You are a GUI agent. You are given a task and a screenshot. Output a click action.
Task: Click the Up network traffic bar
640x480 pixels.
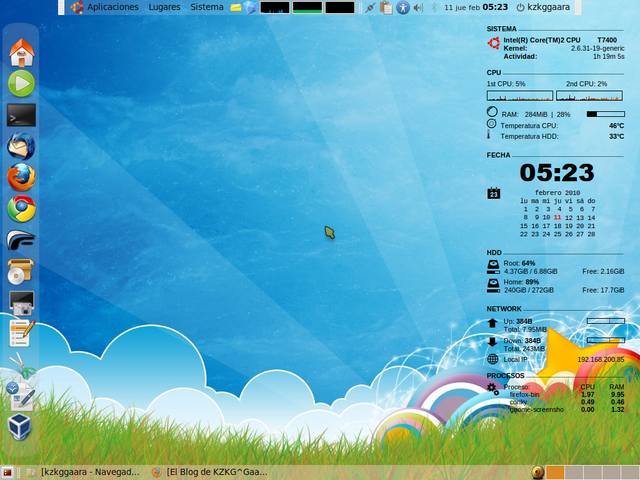click(606, 321)
